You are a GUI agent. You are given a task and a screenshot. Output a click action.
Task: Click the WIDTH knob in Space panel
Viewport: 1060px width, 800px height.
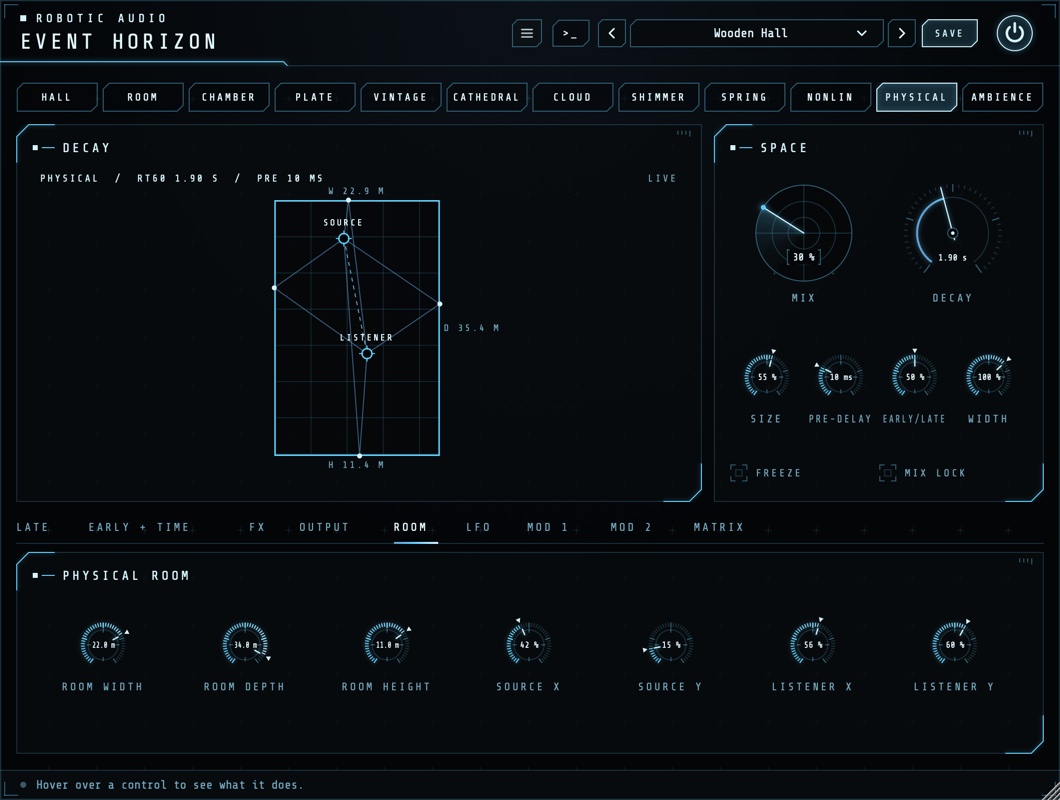tap(988, 377)
